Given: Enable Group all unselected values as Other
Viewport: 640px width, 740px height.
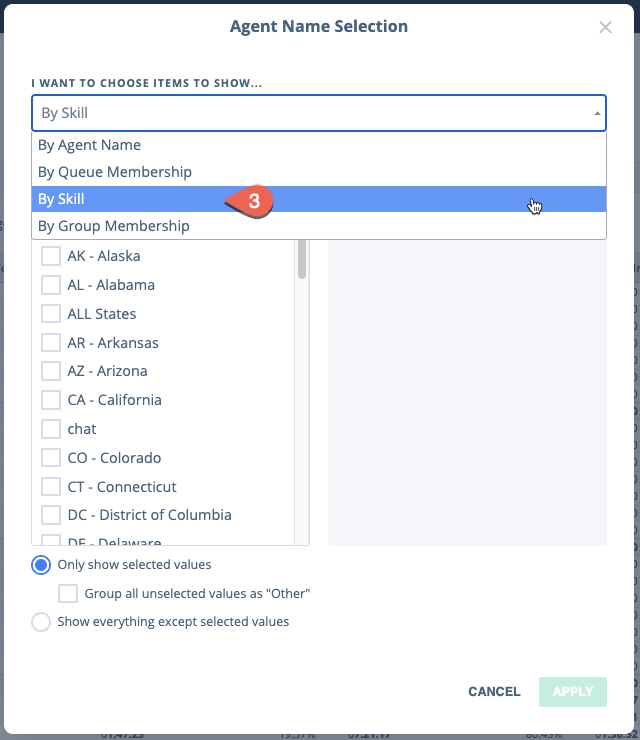Looking at the screenshot, I should tap(68, 593).
